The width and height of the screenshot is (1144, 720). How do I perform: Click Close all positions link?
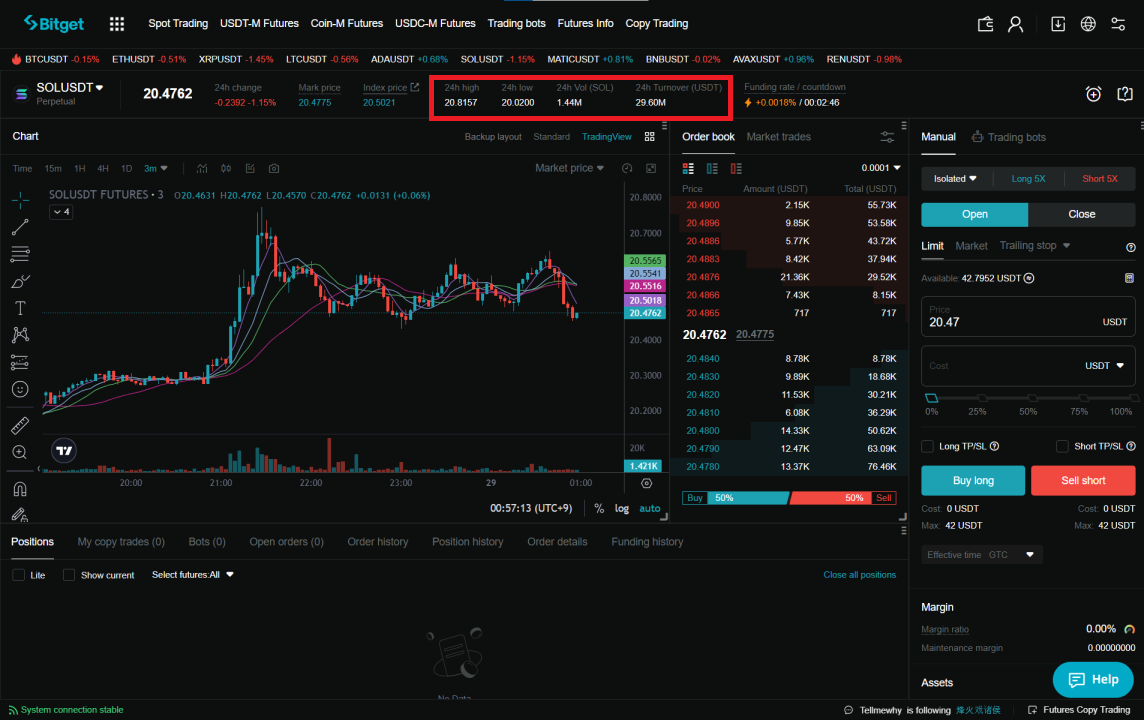859,575
